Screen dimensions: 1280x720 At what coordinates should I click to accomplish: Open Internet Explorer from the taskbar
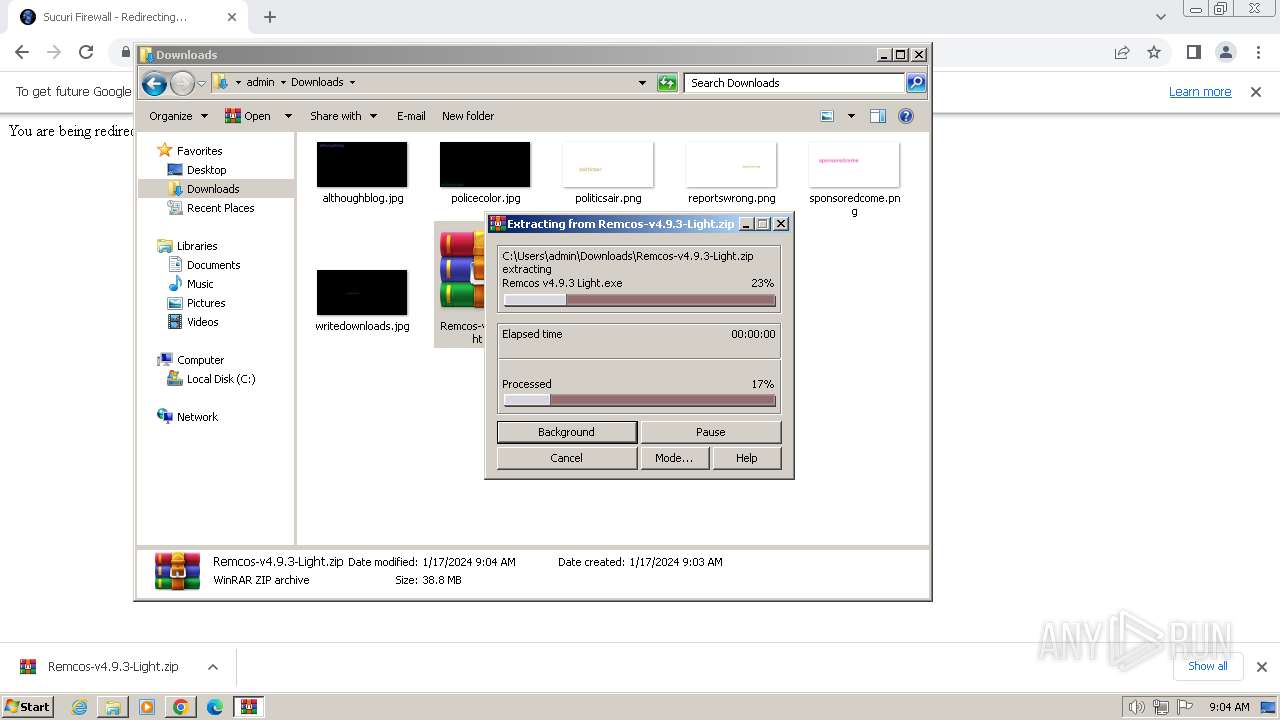tap(79, 707)
